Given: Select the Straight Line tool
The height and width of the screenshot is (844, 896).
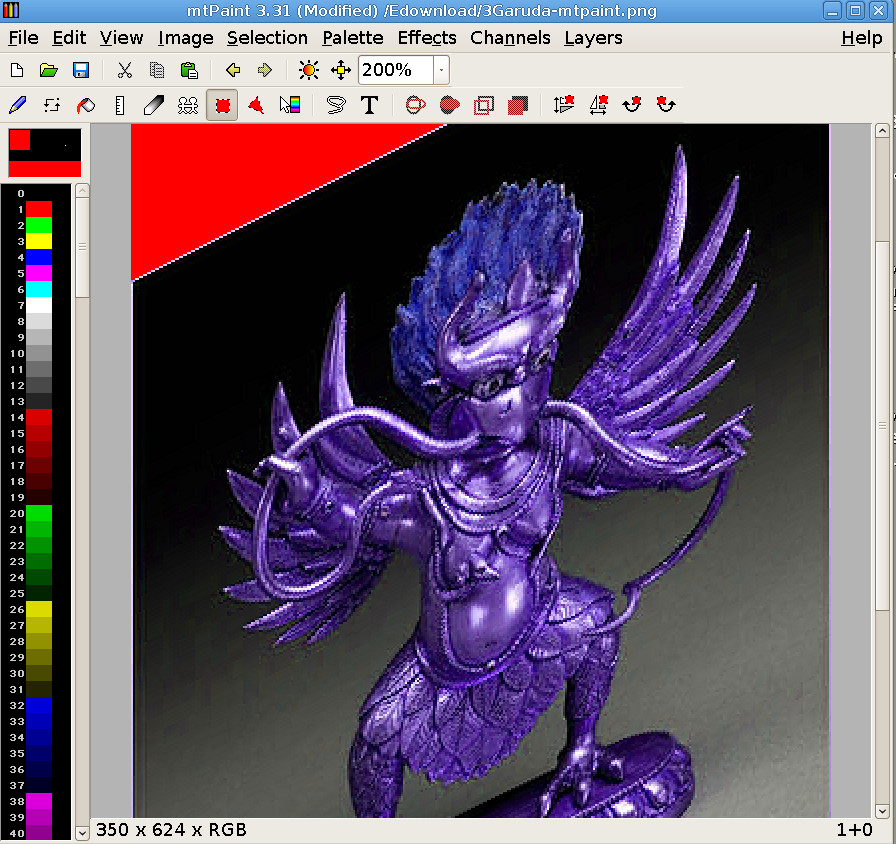Looking at the screenshot, I should tap(119, 105).
